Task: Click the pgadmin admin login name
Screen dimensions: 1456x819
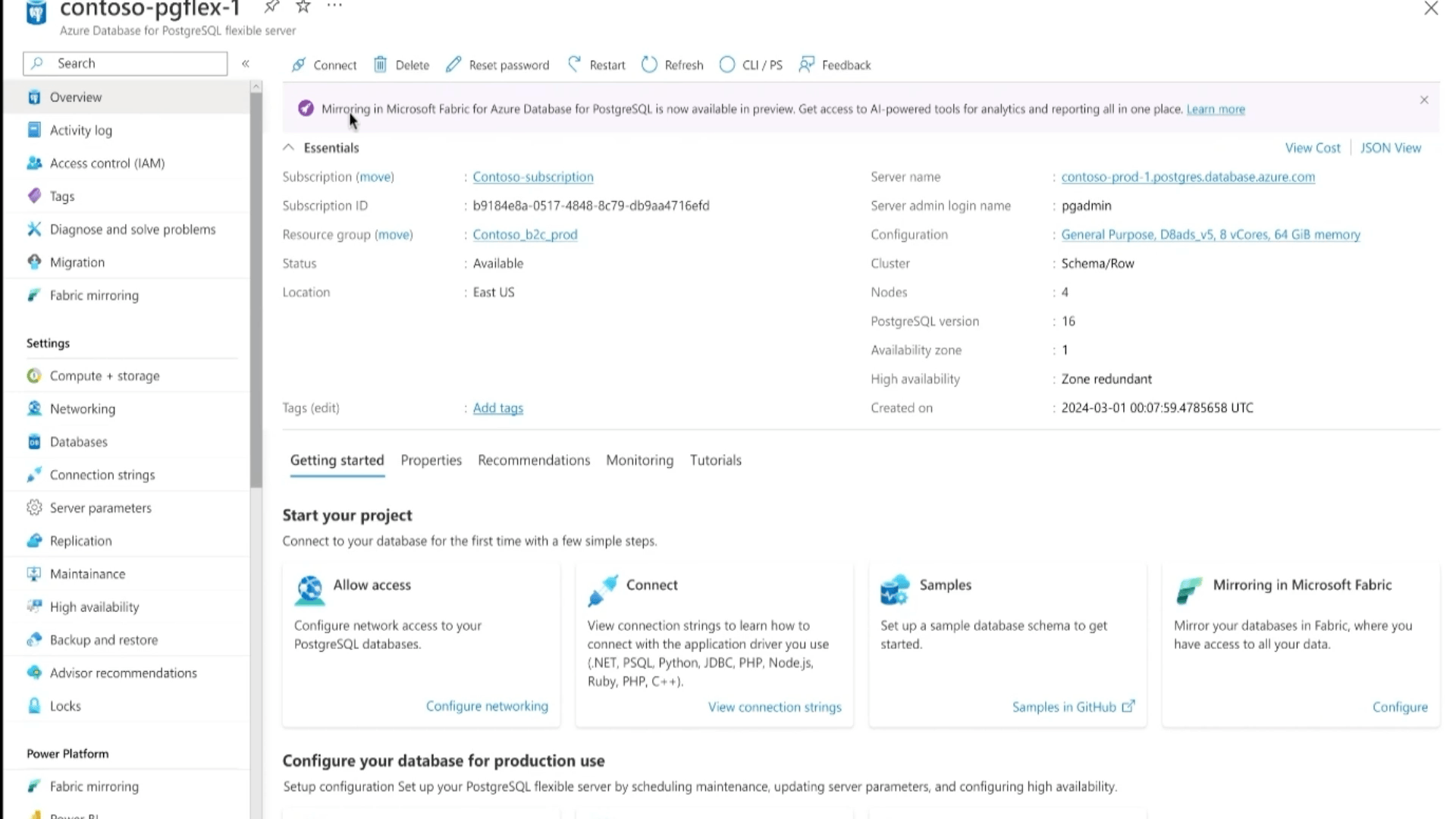Action: (x=1086, y=206)
